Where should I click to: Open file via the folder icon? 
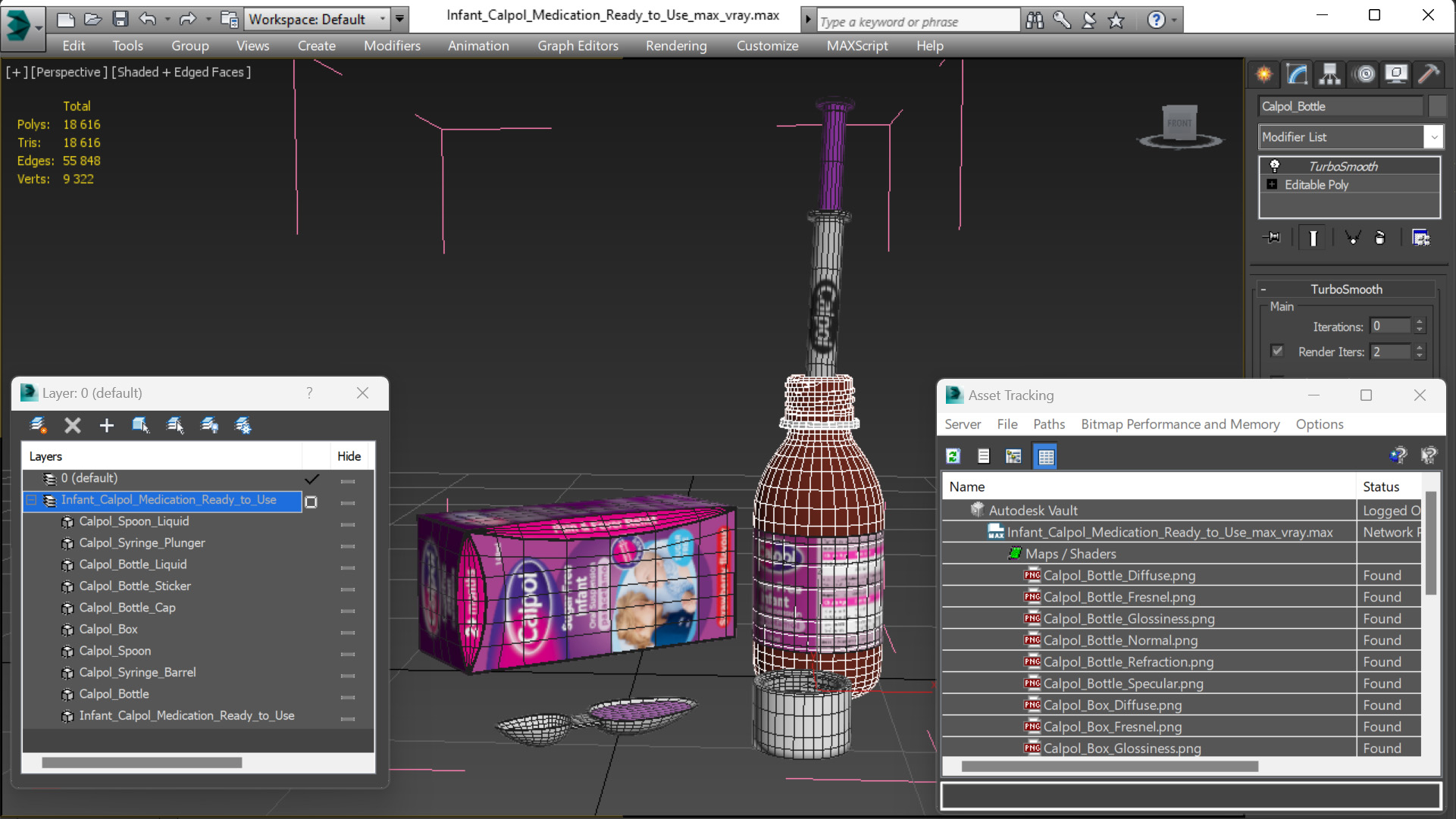tap(93, 19)
